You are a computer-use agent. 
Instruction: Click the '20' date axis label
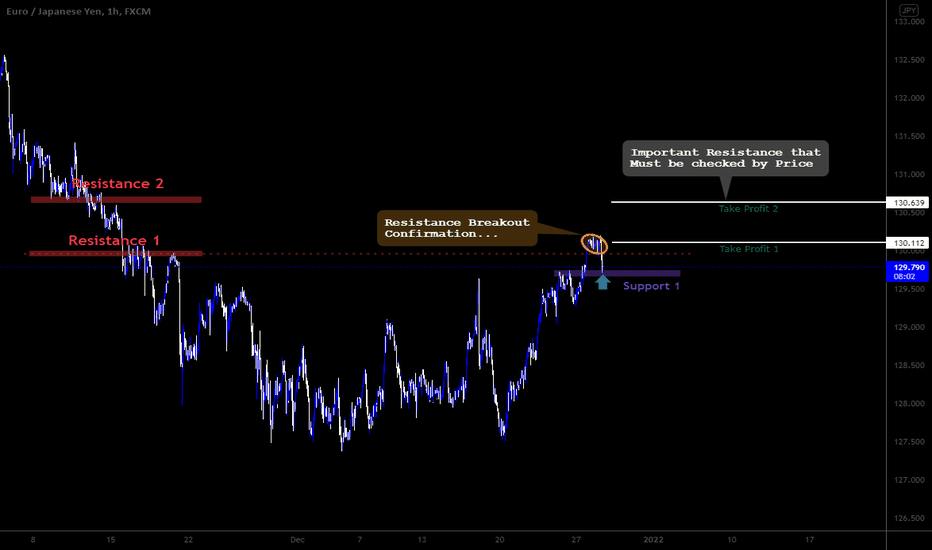(x=499, y=540)
